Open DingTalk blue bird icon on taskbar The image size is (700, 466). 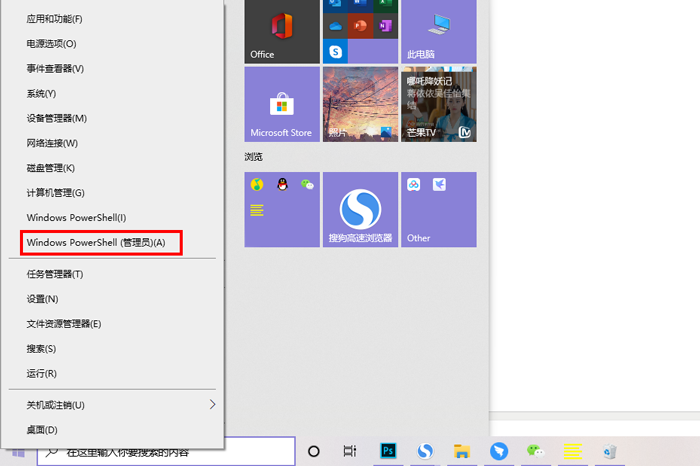[499, 451]
